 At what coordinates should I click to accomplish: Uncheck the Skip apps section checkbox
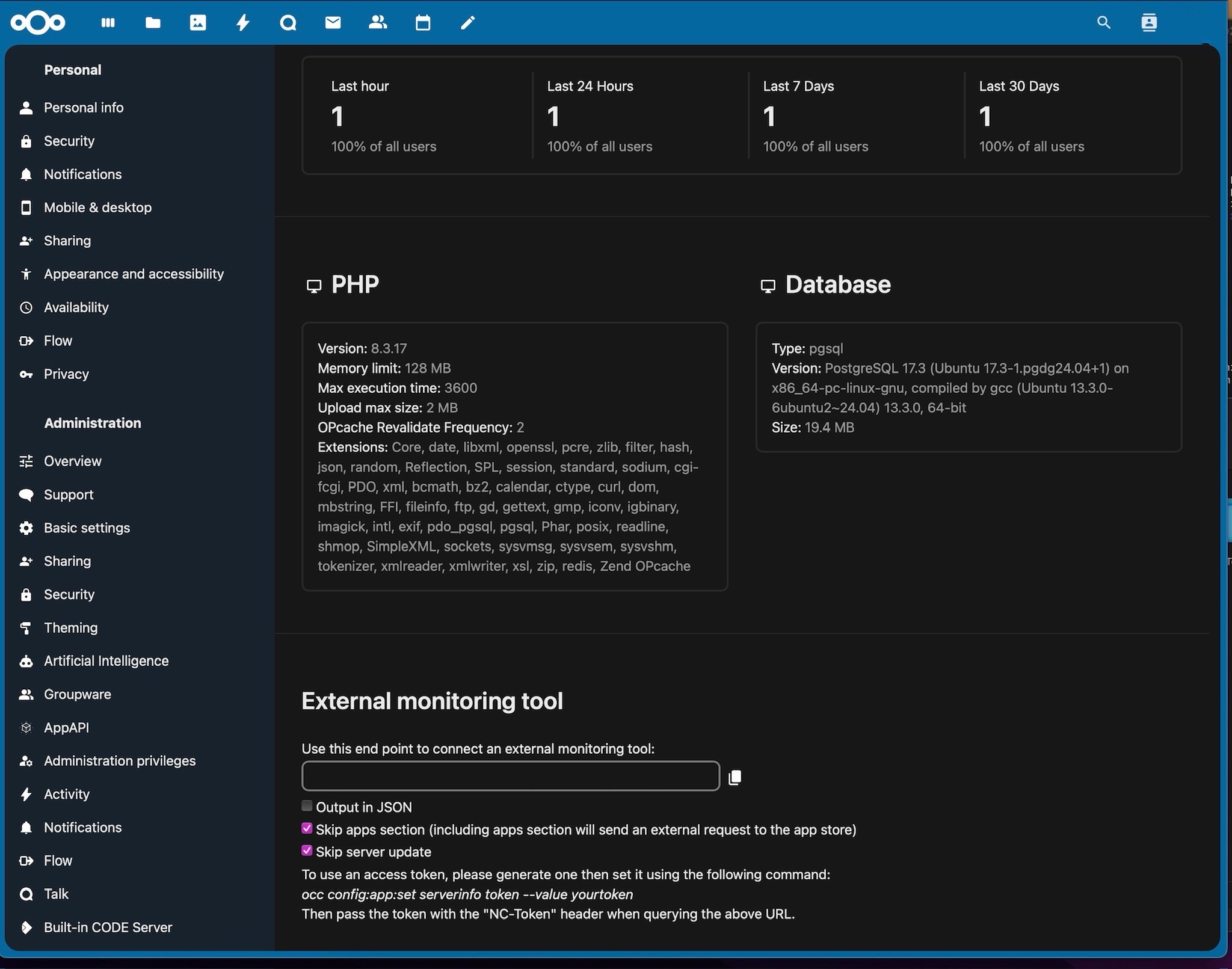(x=307, y=828)
